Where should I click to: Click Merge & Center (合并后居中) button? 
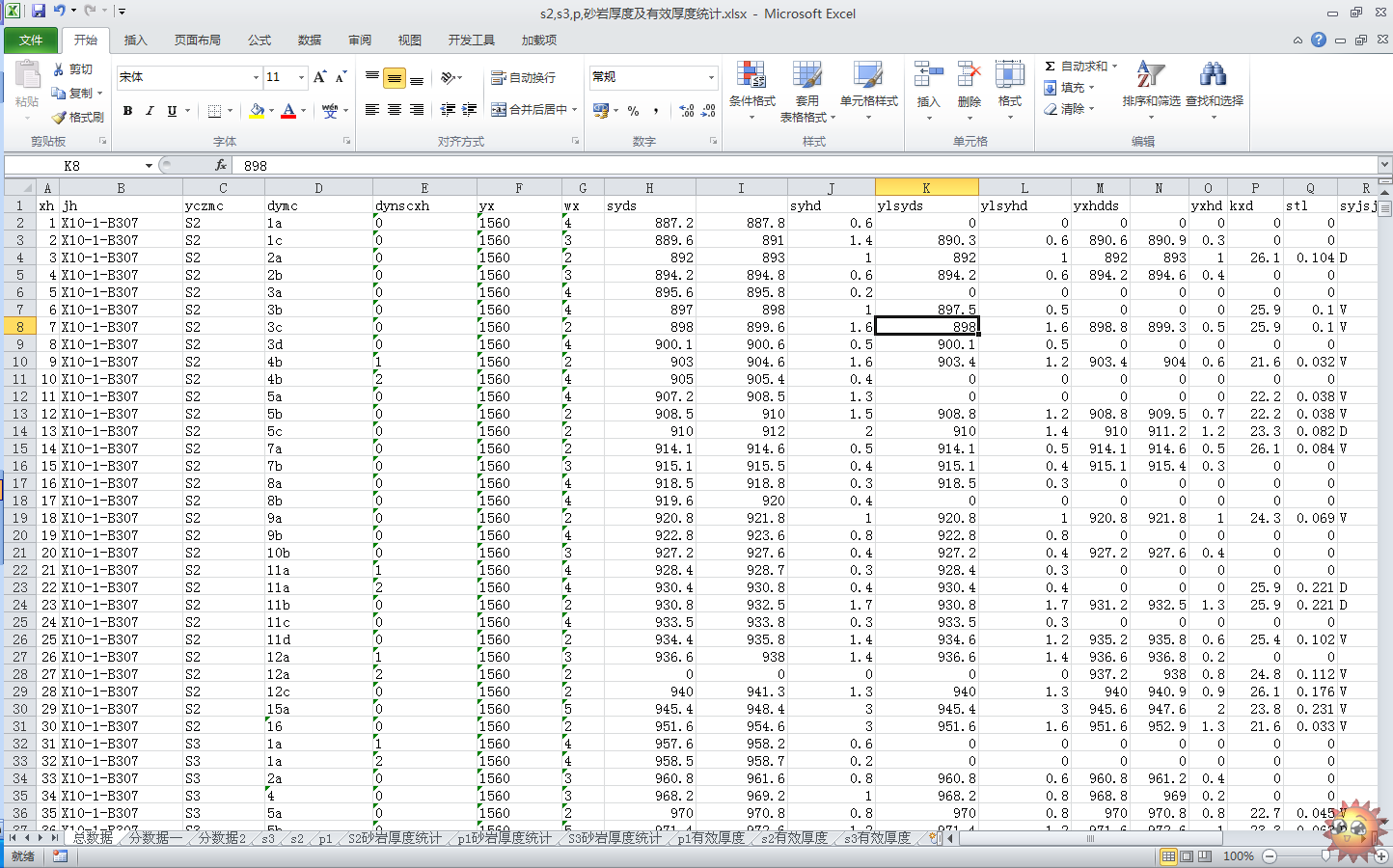(x=529, y=110)
